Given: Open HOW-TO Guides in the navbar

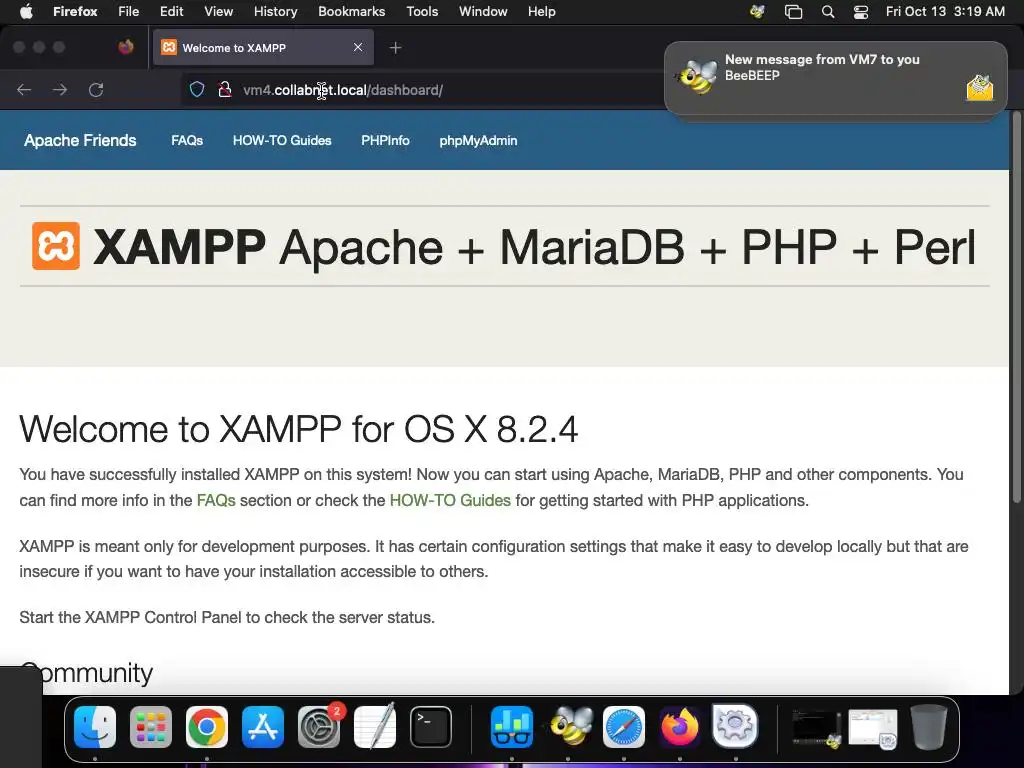Looking at the screenshot, I should coord(282,140).
